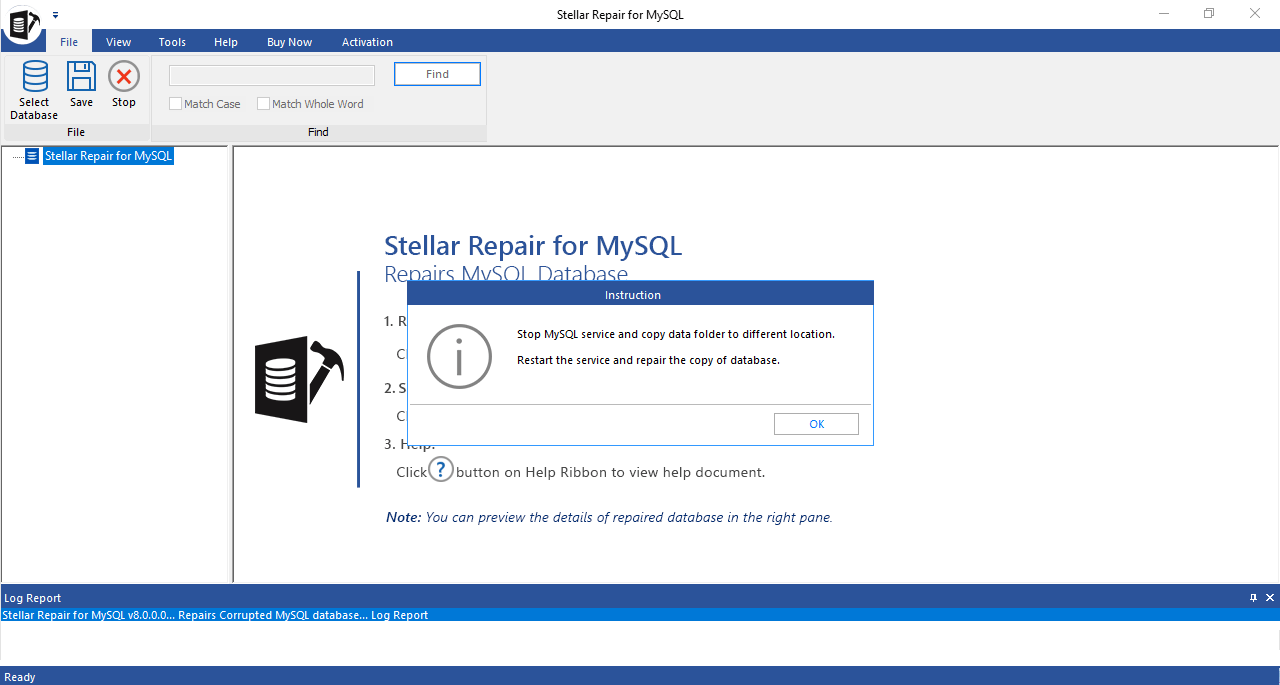Pin the Log Report panel
The height and width of the screenshot is (685, 1280).
[1253, 598]
